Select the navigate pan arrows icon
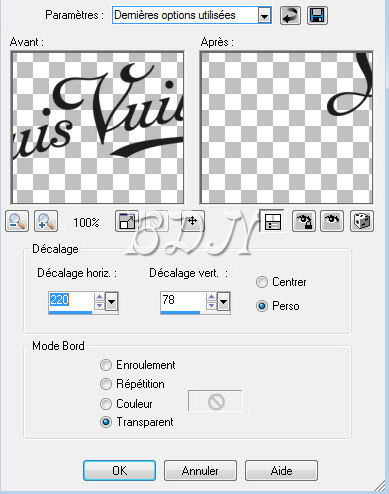 coord(192,221)
